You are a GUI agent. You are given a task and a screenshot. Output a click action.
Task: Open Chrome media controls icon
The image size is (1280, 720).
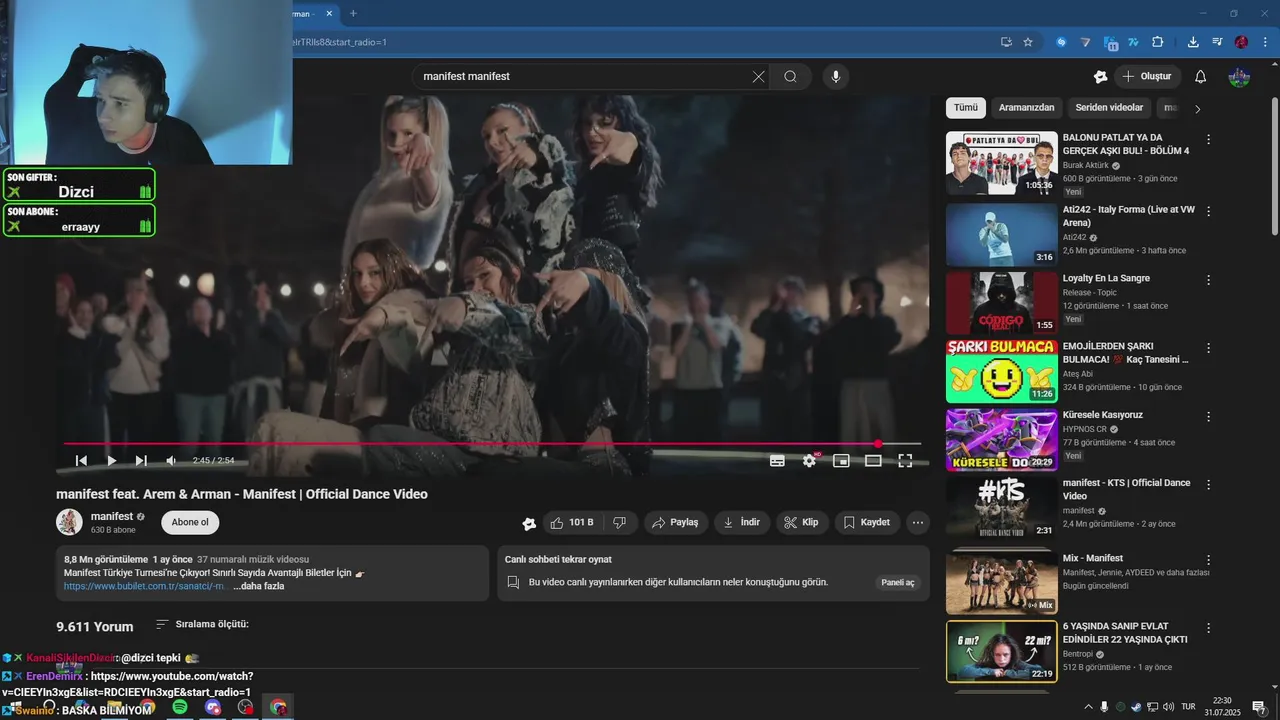tap(1217, 42)
